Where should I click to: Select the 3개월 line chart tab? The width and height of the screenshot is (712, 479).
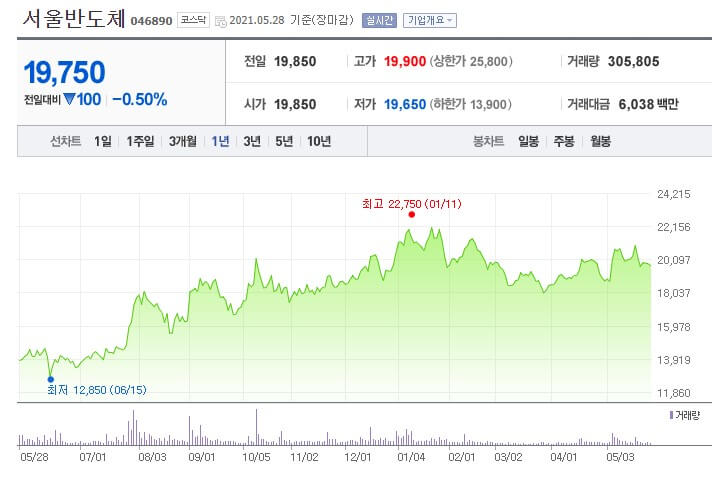point(183,141)
